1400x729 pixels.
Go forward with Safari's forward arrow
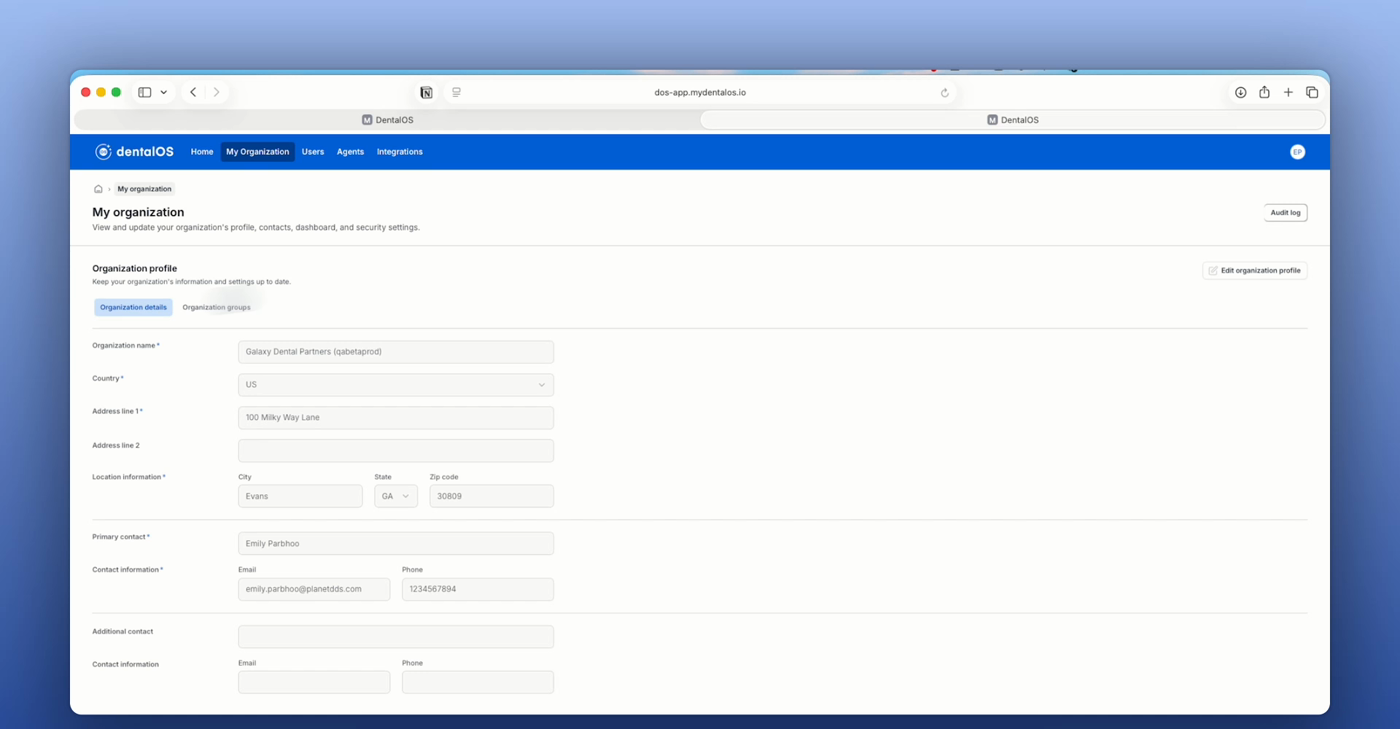[x=216, y=92]
